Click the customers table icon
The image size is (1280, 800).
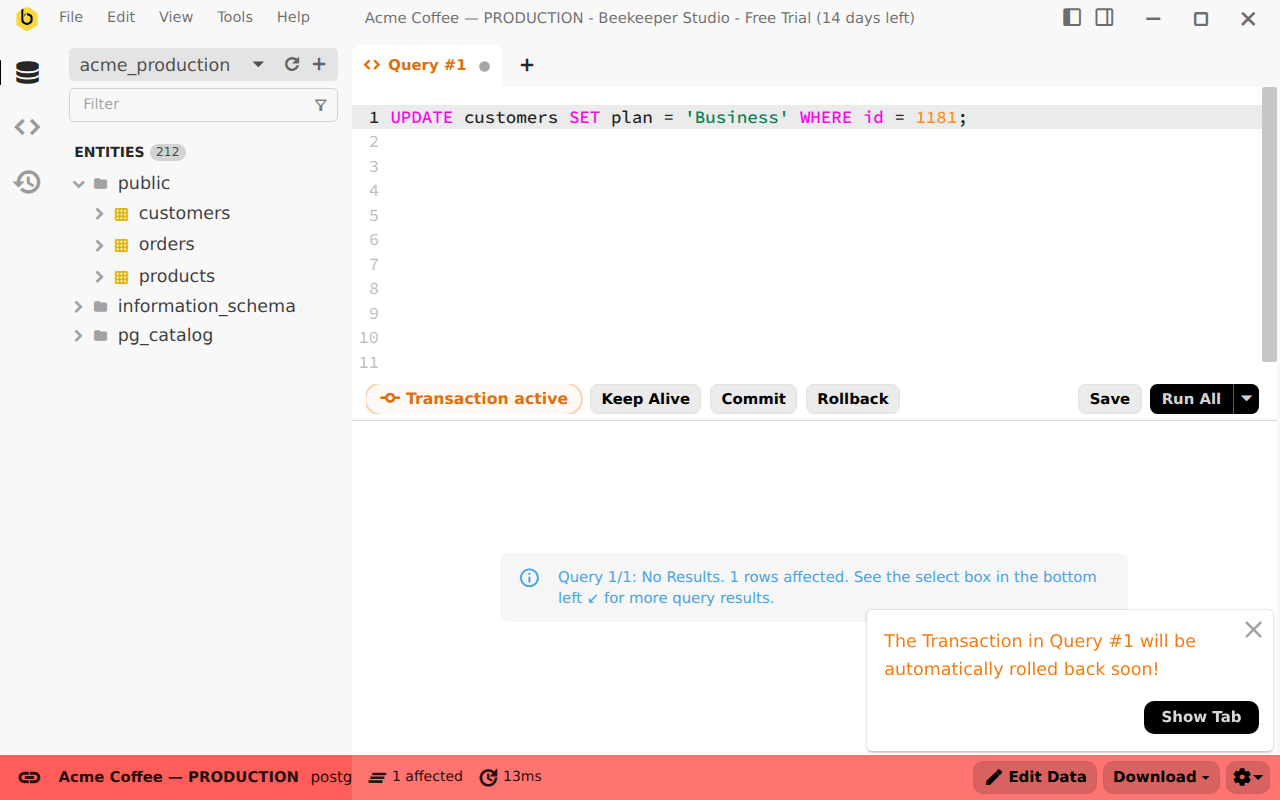(122, 214)
